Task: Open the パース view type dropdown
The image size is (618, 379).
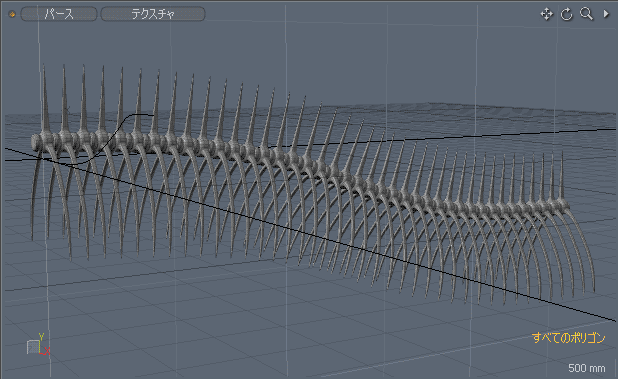Action: coord(59,14)
